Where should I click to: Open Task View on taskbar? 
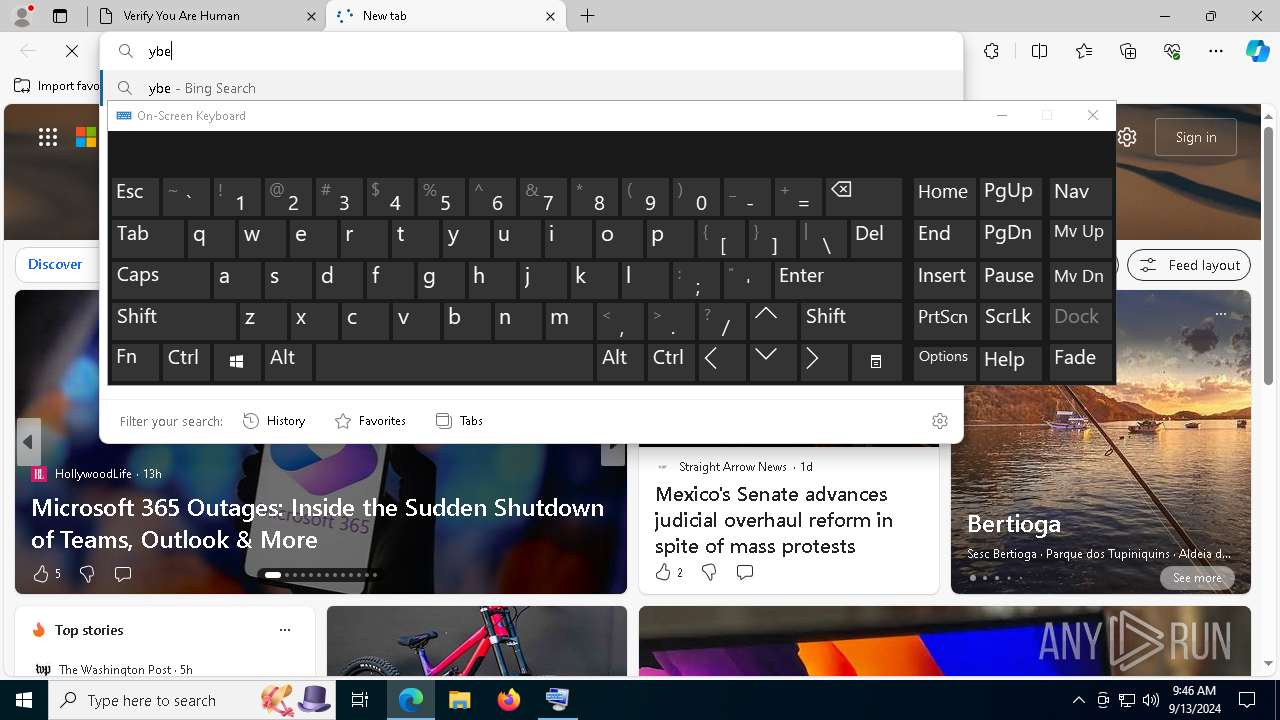[x=360, y=700]
